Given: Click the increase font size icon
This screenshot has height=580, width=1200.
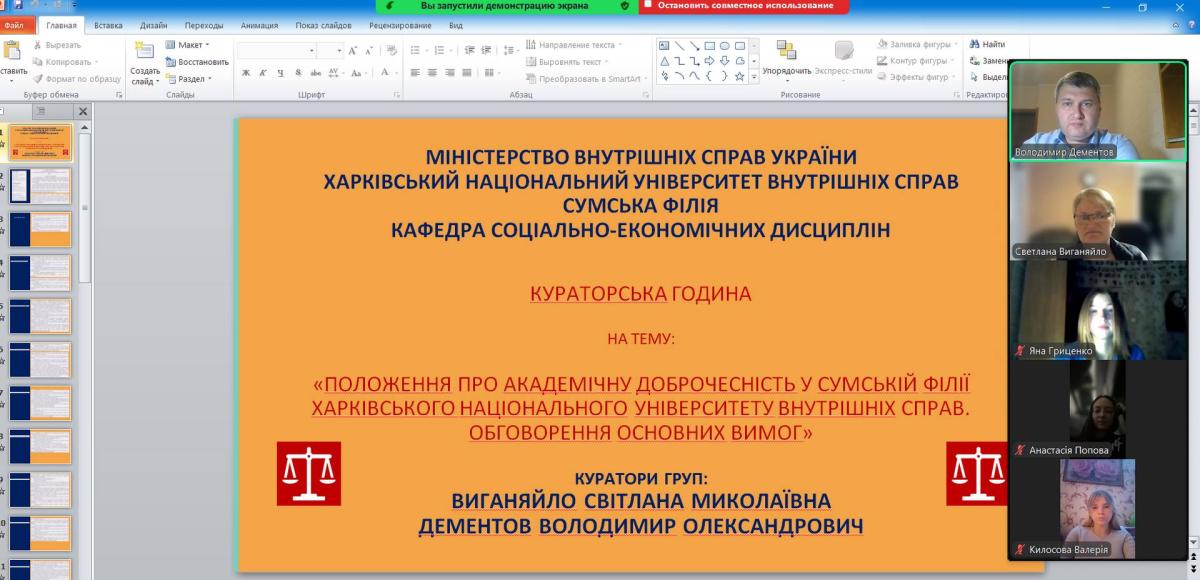Looking at the screenshot, I should 353,50.
